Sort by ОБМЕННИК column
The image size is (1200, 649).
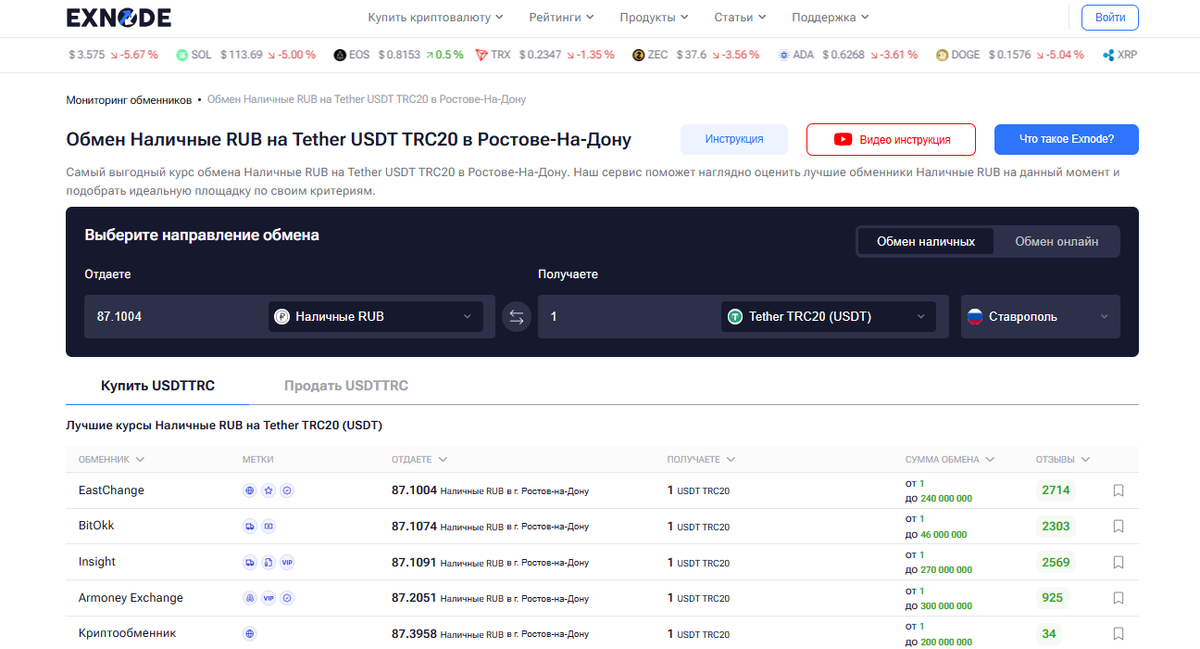(111, 460)
